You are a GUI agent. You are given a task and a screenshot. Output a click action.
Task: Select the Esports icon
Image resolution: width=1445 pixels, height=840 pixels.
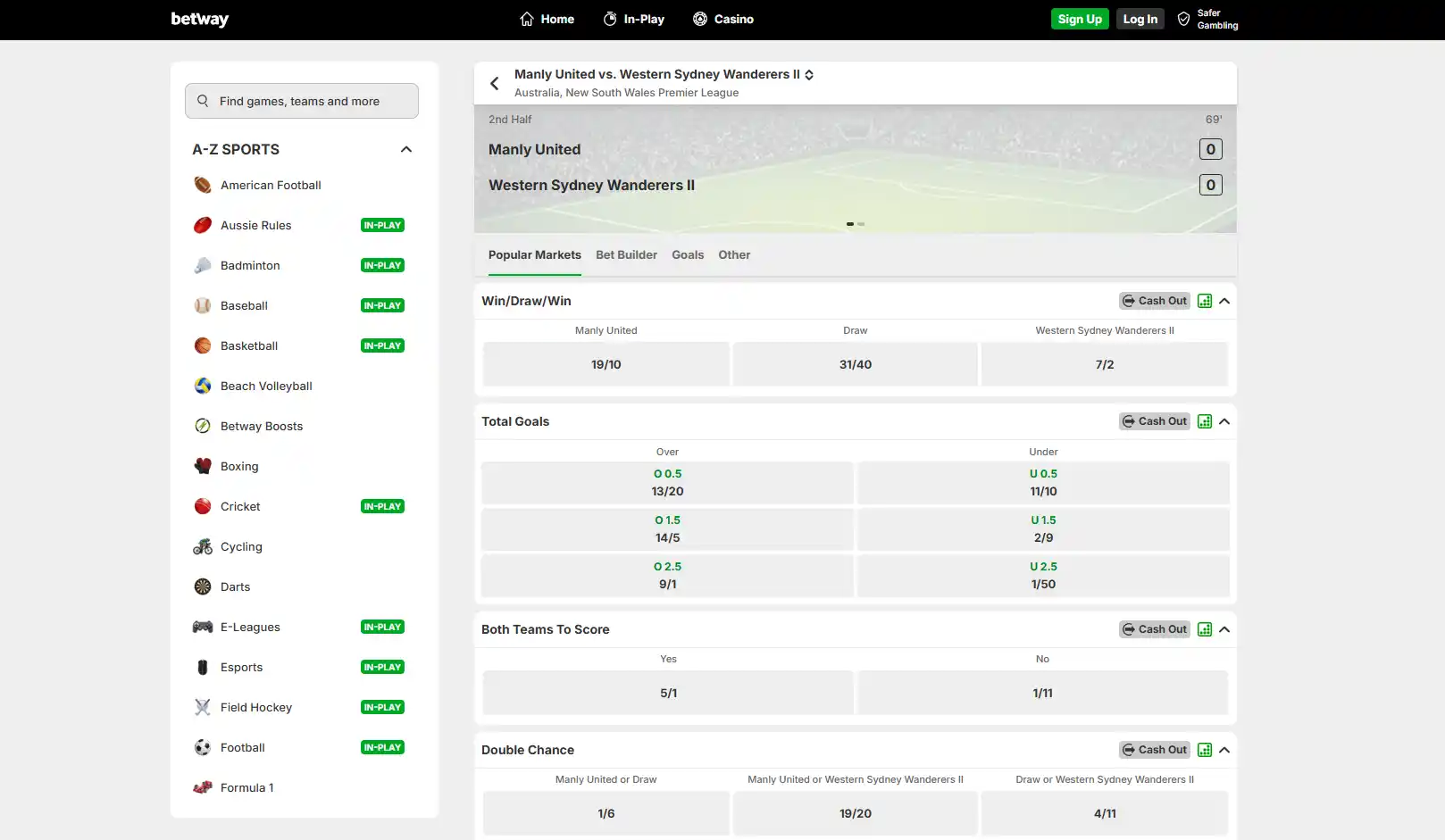203,667
